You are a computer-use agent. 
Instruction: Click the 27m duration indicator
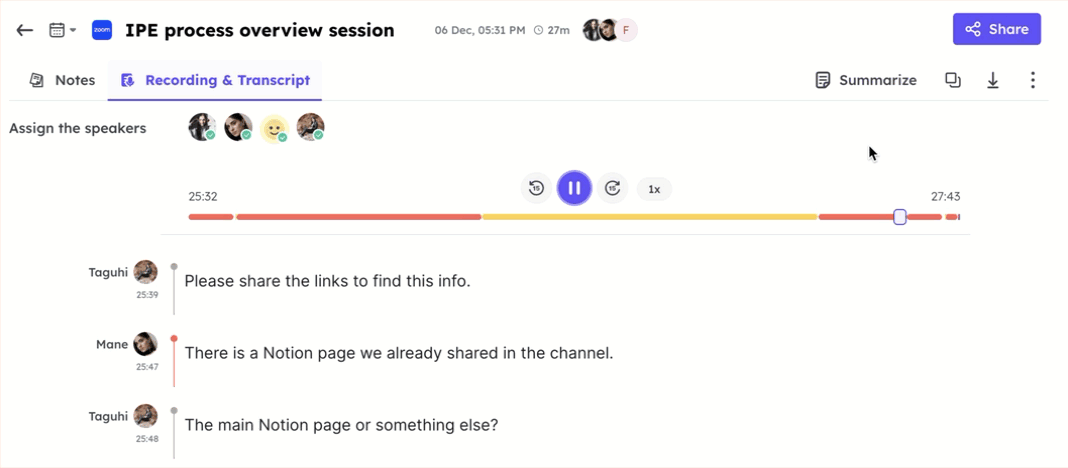pos(552,30)
